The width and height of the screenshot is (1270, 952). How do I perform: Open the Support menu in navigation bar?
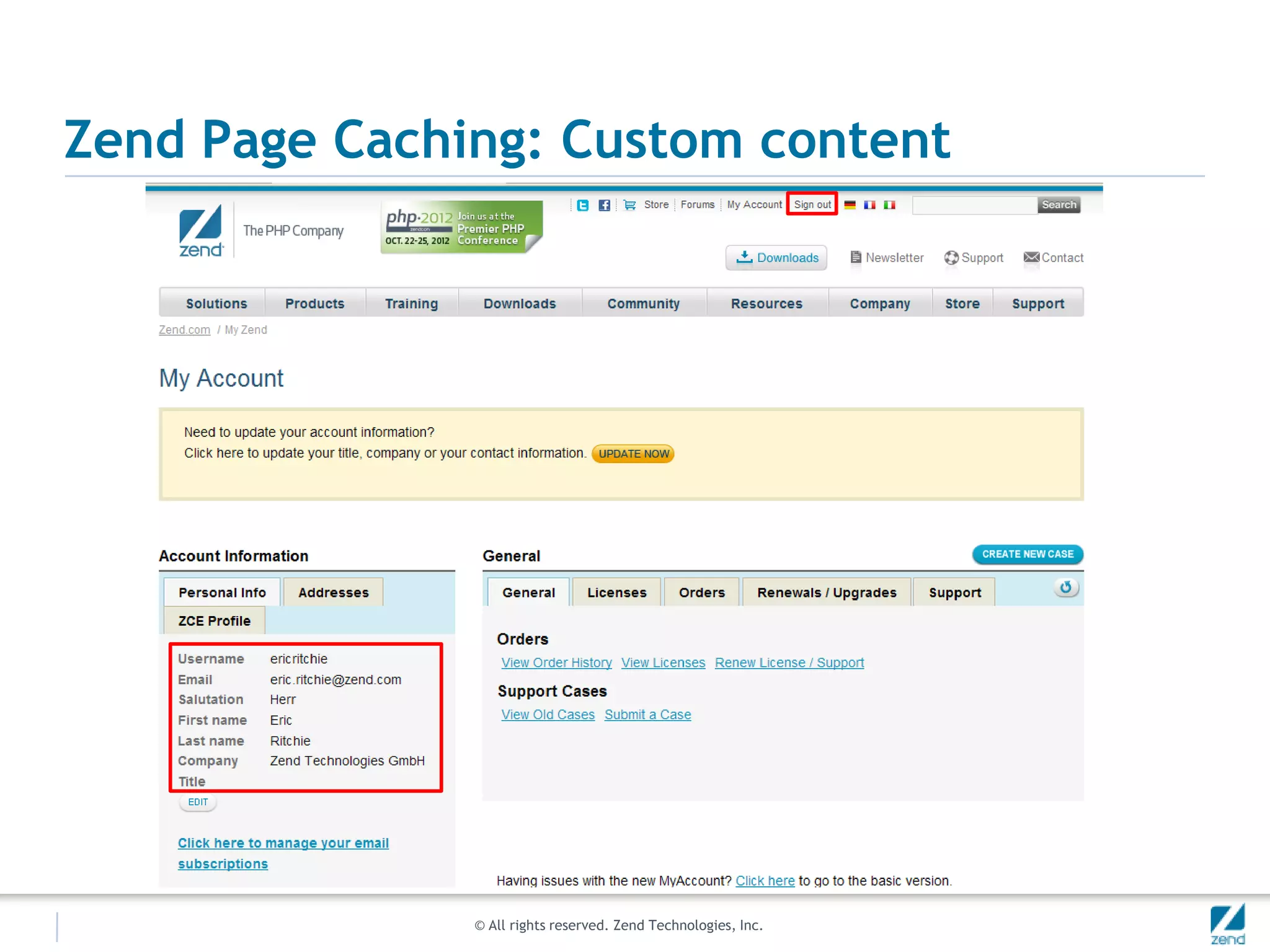(1038, 304)
